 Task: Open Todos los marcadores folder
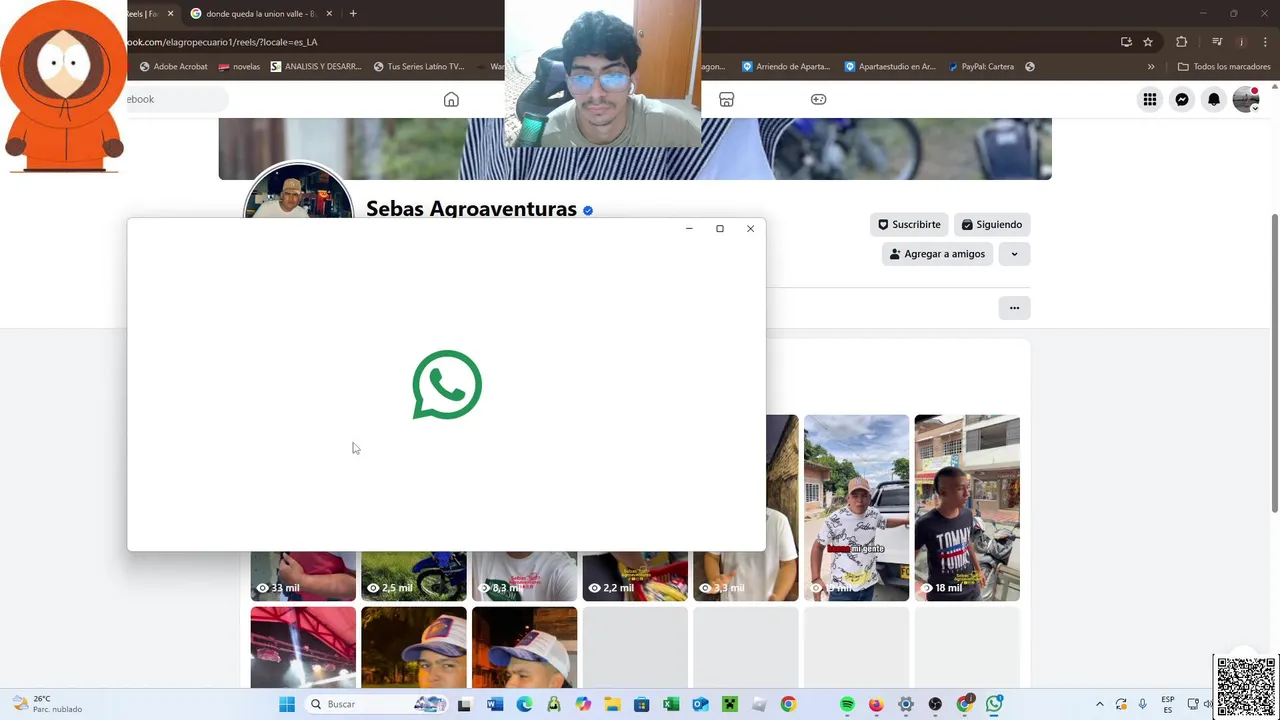coord(1224,67)
